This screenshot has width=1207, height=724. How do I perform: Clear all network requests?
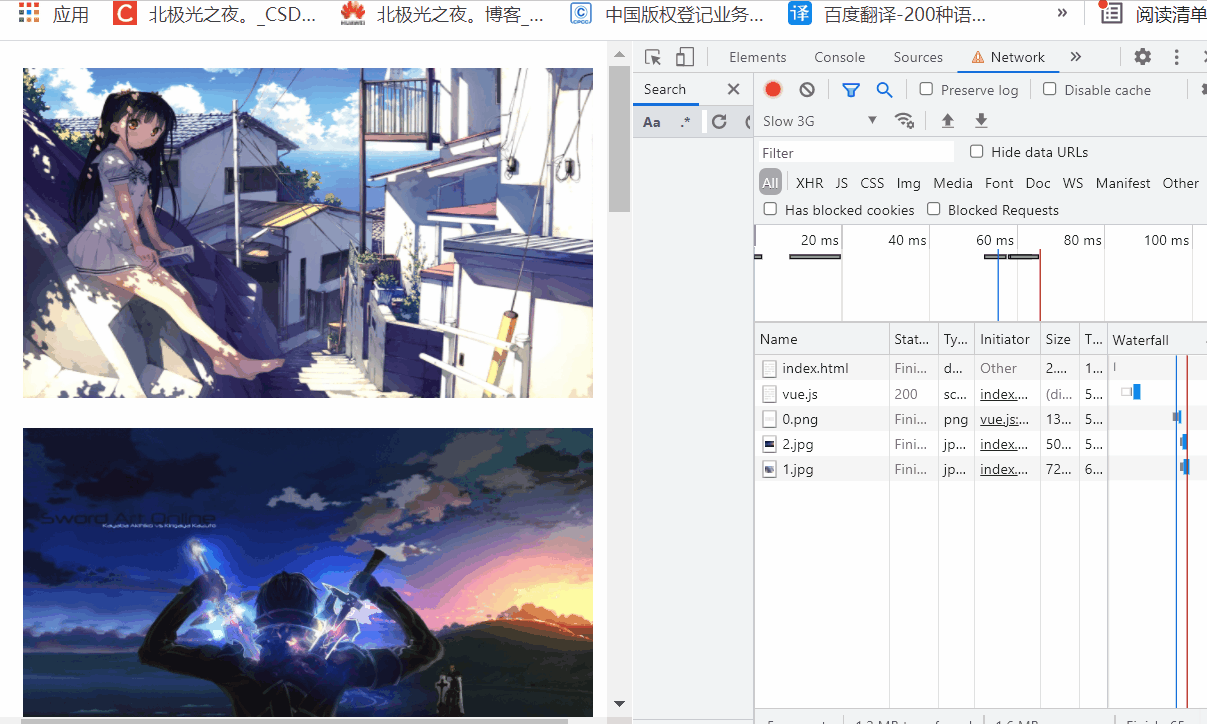(806, 89)
